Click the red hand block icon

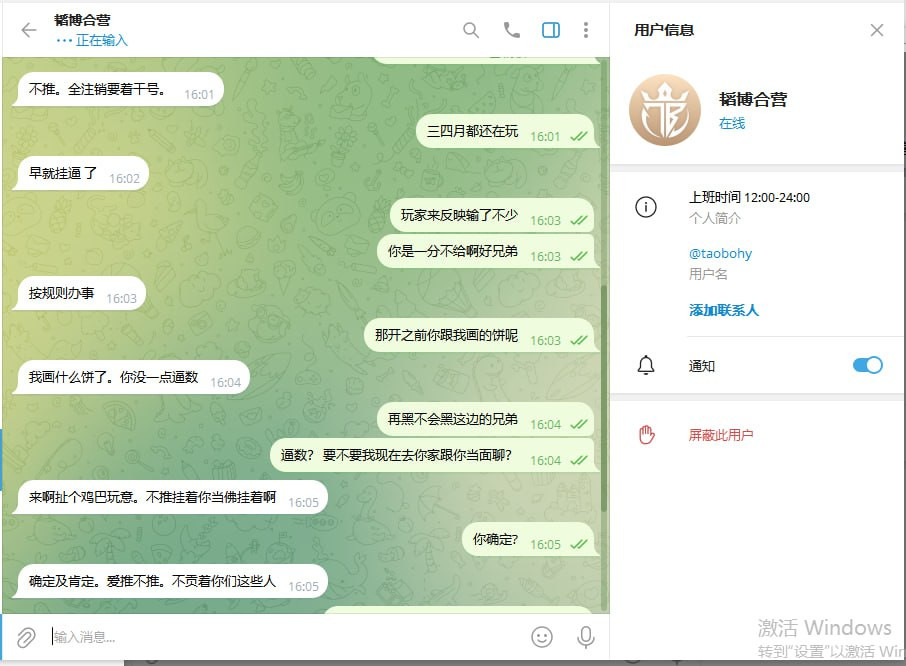(x=646, y=435)
